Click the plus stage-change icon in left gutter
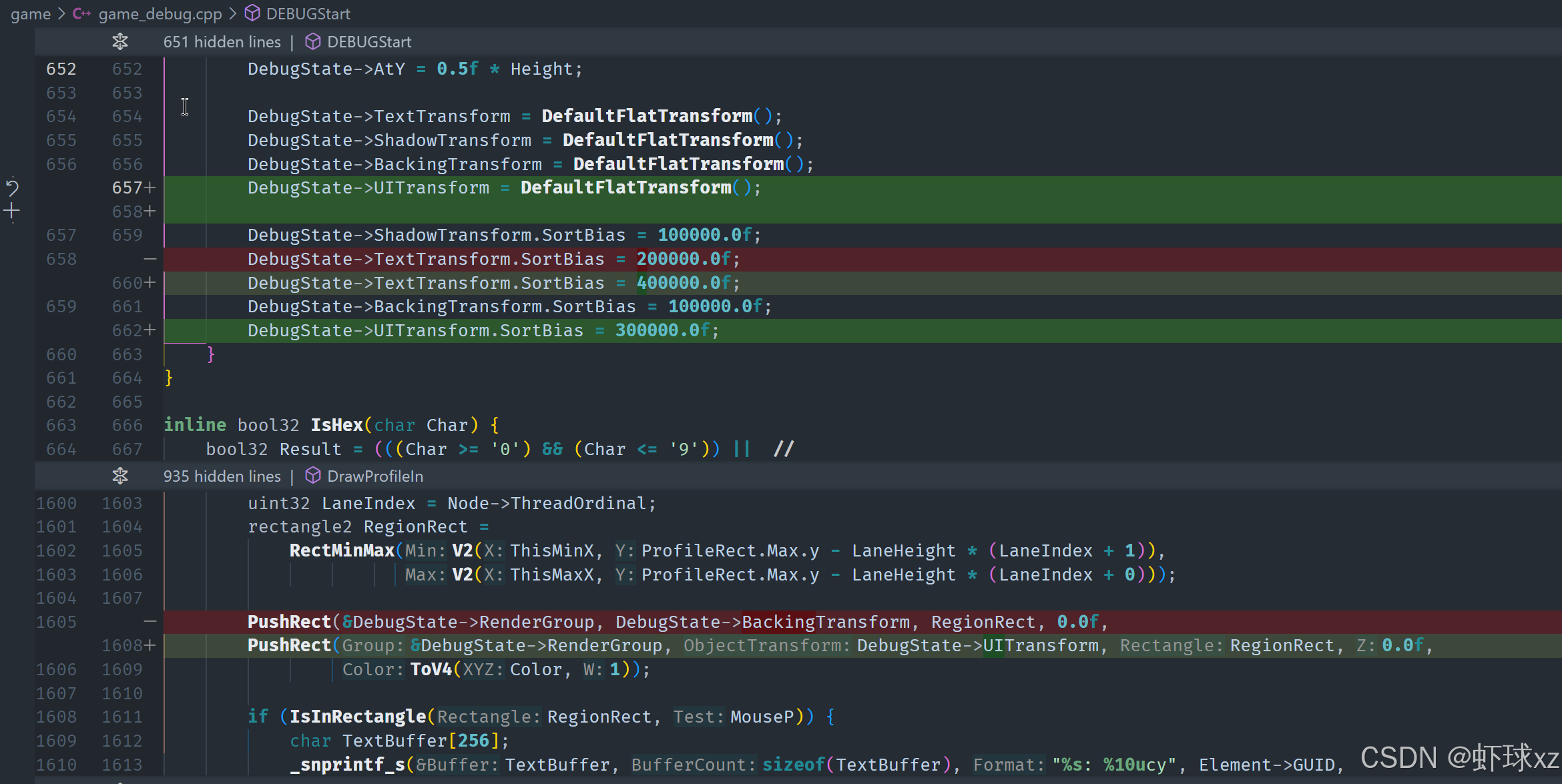1562x784 pixels. point(12,212)
